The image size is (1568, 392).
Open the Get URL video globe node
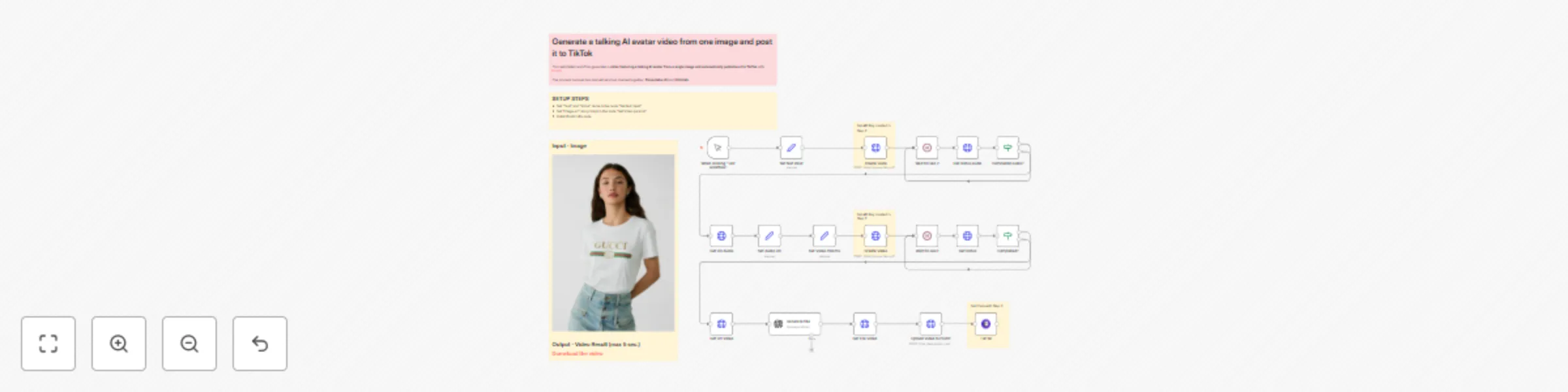721,323
